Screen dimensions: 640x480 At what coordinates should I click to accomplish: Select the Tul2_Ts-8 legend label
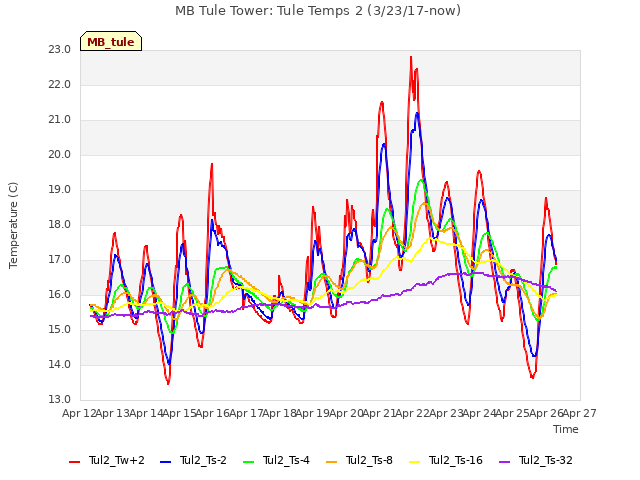click(x=369, y=460)
